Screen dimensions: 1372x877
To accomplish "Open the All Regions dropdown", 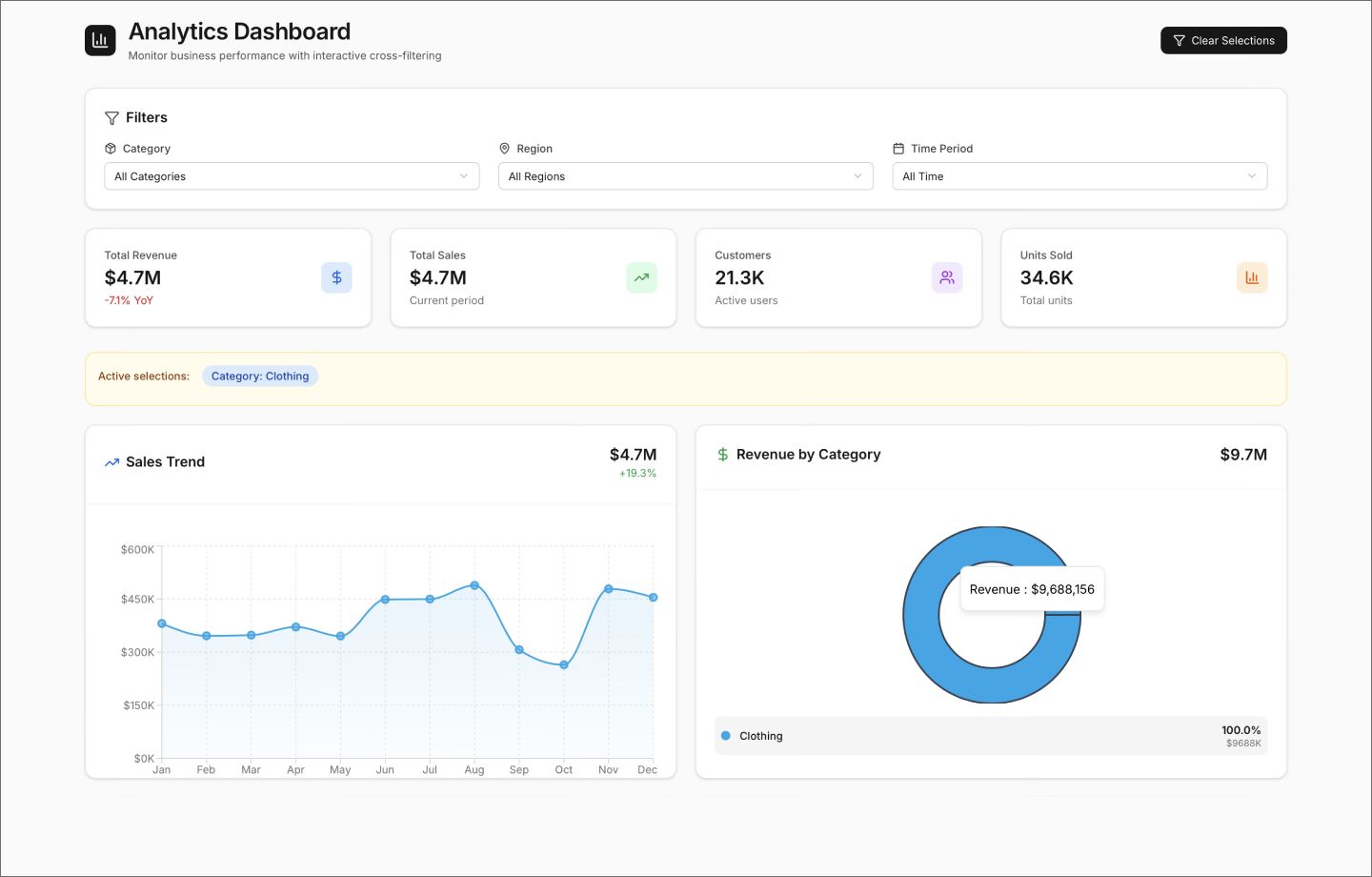I will coord(685,175).
